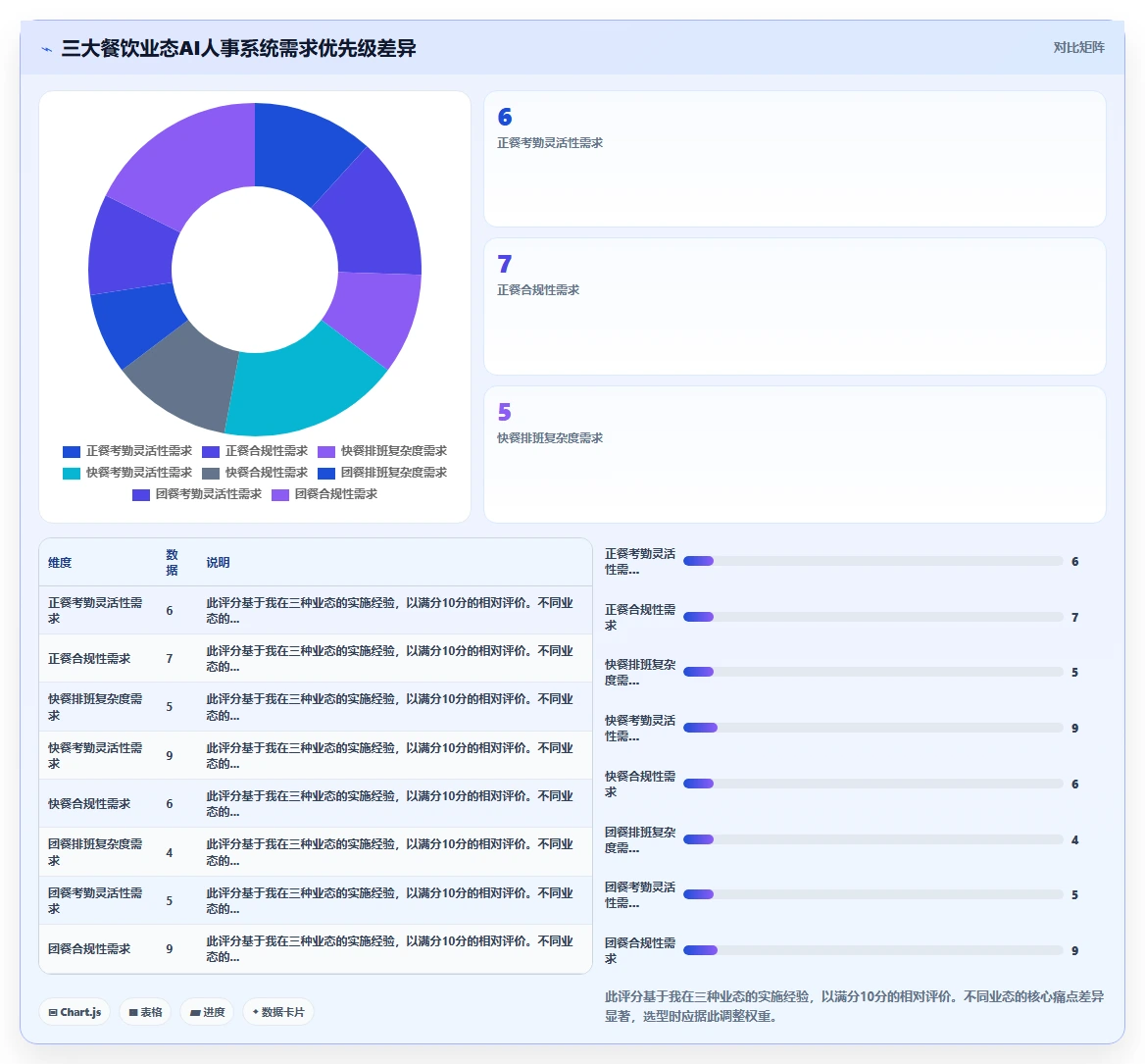Image resolution: width=1145 pixels, height=1064 pixels.
Task: Open the 快餐排班复杂度需求 data card showing 5
Action: point(794,454)
